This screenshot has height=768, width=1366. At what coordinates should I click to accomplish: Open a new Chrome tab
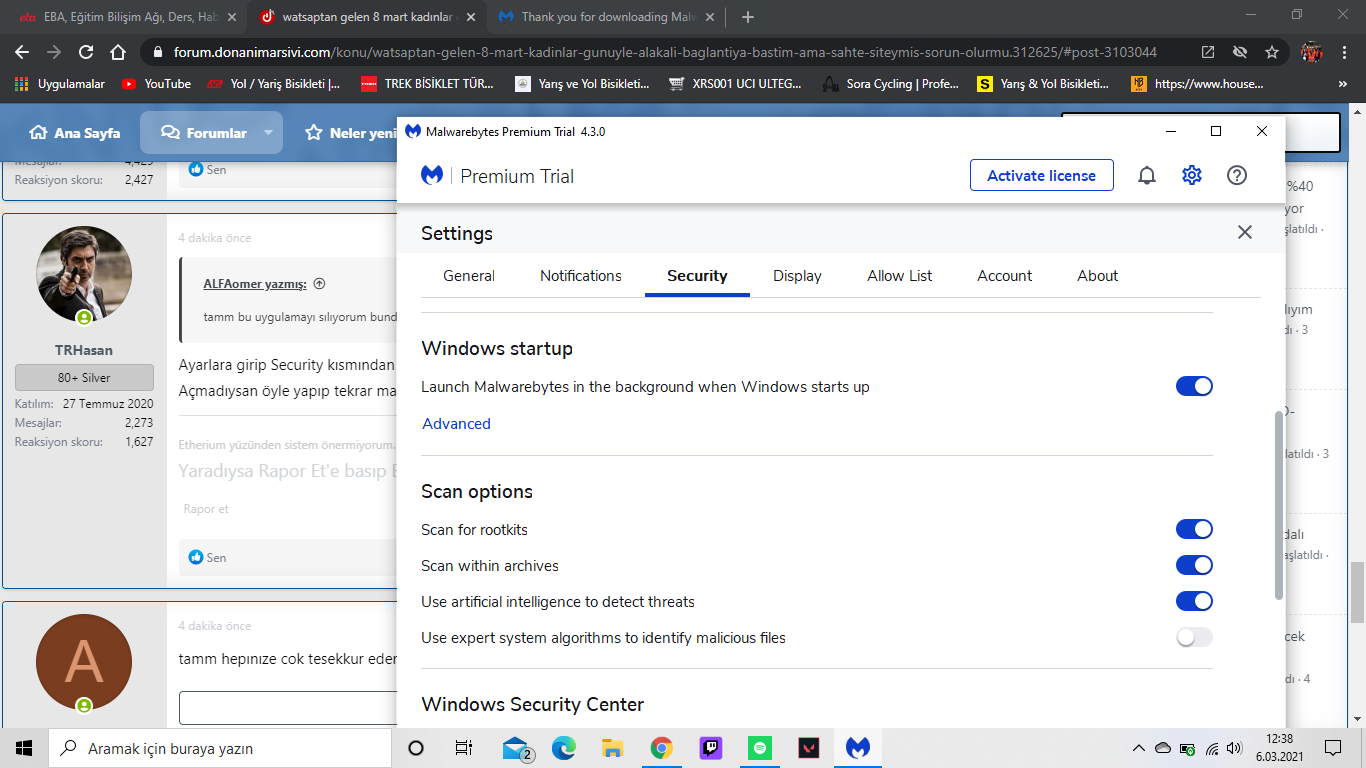coord(748,17)
